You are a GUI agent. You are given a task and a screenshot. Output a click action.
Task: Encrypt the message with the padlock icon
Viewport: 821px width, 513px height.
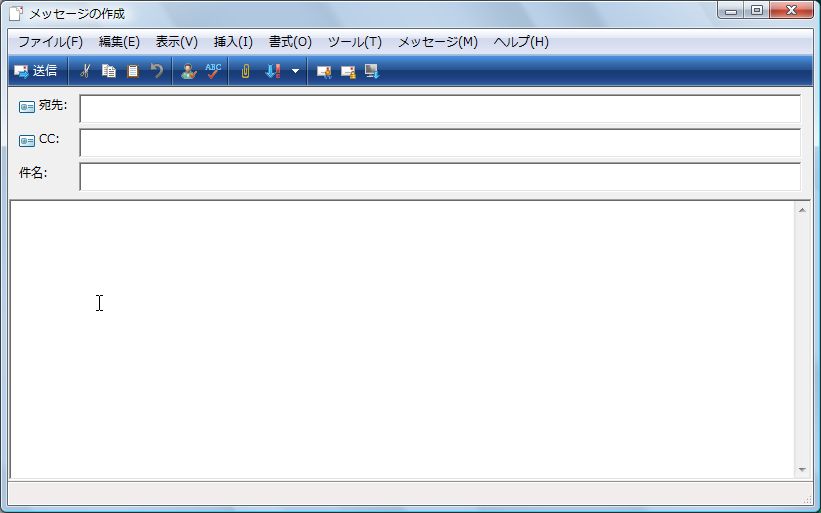tap(348, 71)
